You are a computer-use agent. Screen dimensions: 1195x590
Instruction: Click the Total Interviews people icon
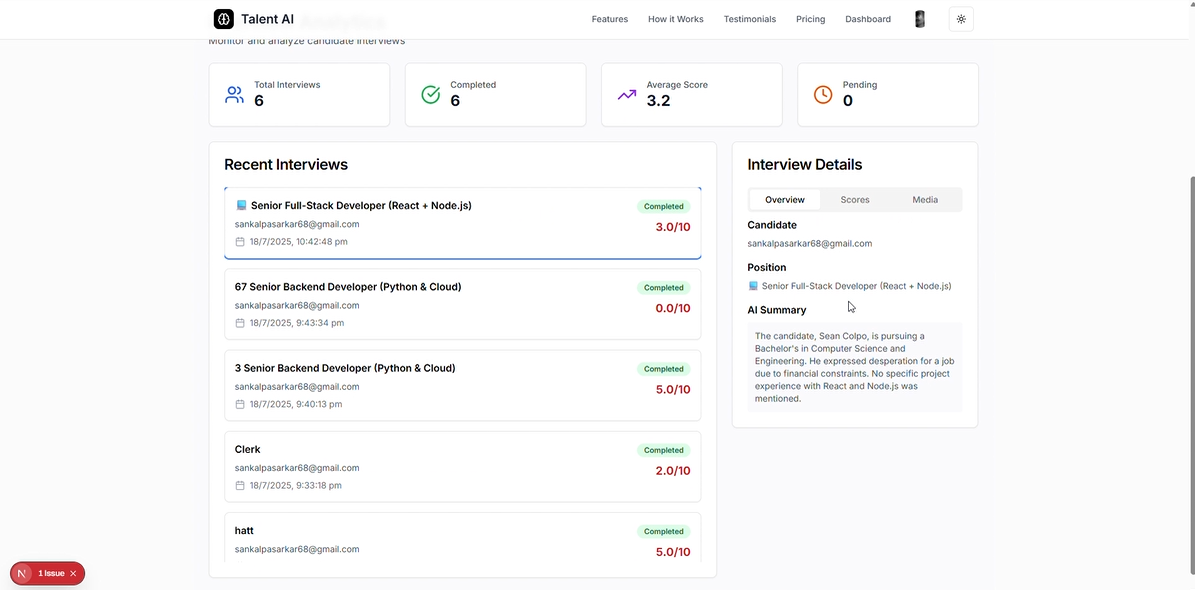(235, 95)
